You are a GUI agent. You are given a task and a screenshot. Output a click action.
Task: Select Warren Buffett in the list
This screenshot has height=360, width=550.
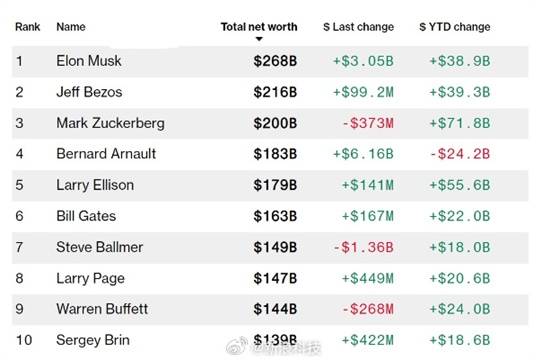pyautogui.click(x=102, y=309)
